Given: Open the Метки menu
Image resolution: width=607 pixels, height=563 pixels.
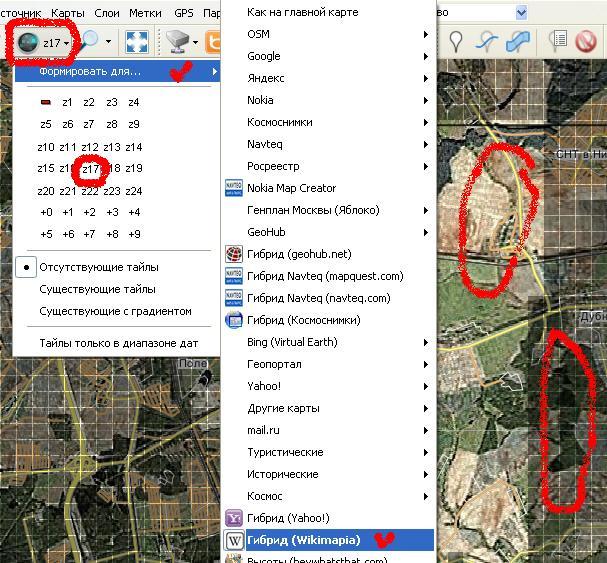Looking at the screenshot, I should [x=145, y=13].
